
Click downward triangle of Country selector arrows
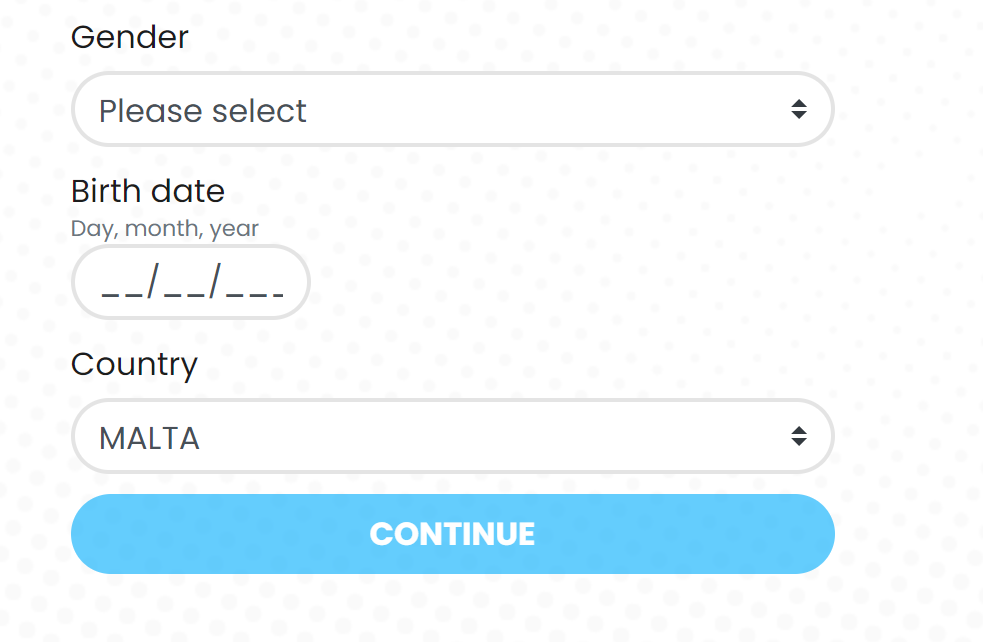pyautogui.click(x=799, y=442)
